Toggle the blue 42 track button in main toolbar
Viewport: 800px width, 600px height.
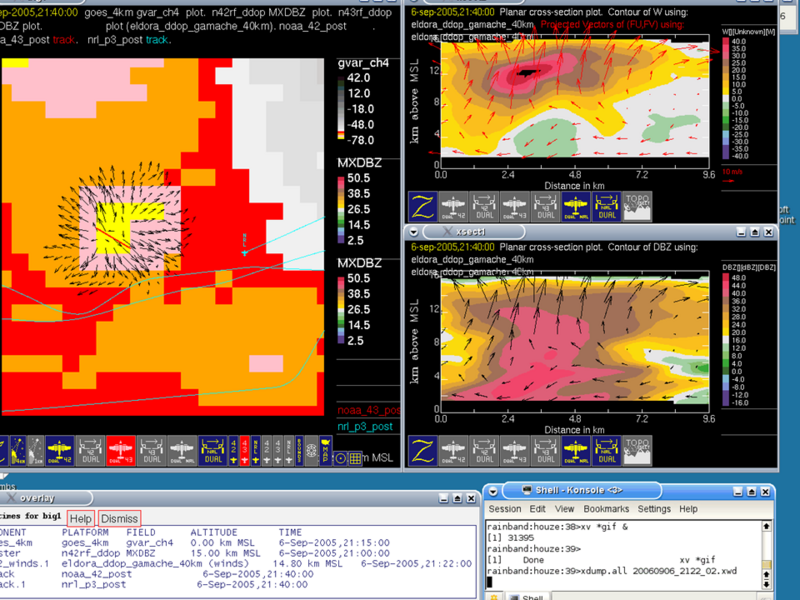pos(233,450)
